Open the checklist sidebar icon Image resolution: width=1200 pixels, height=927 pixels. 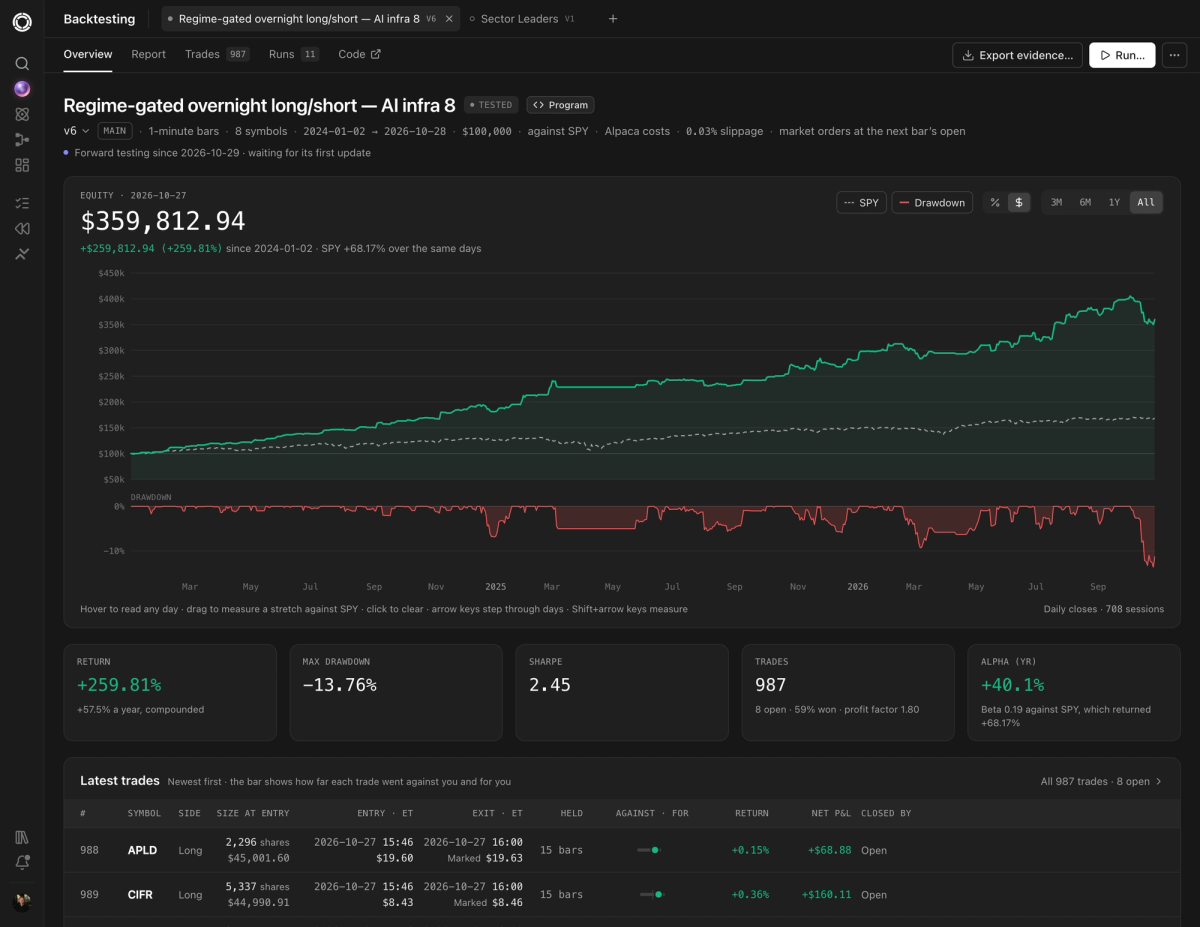[22, 203]
